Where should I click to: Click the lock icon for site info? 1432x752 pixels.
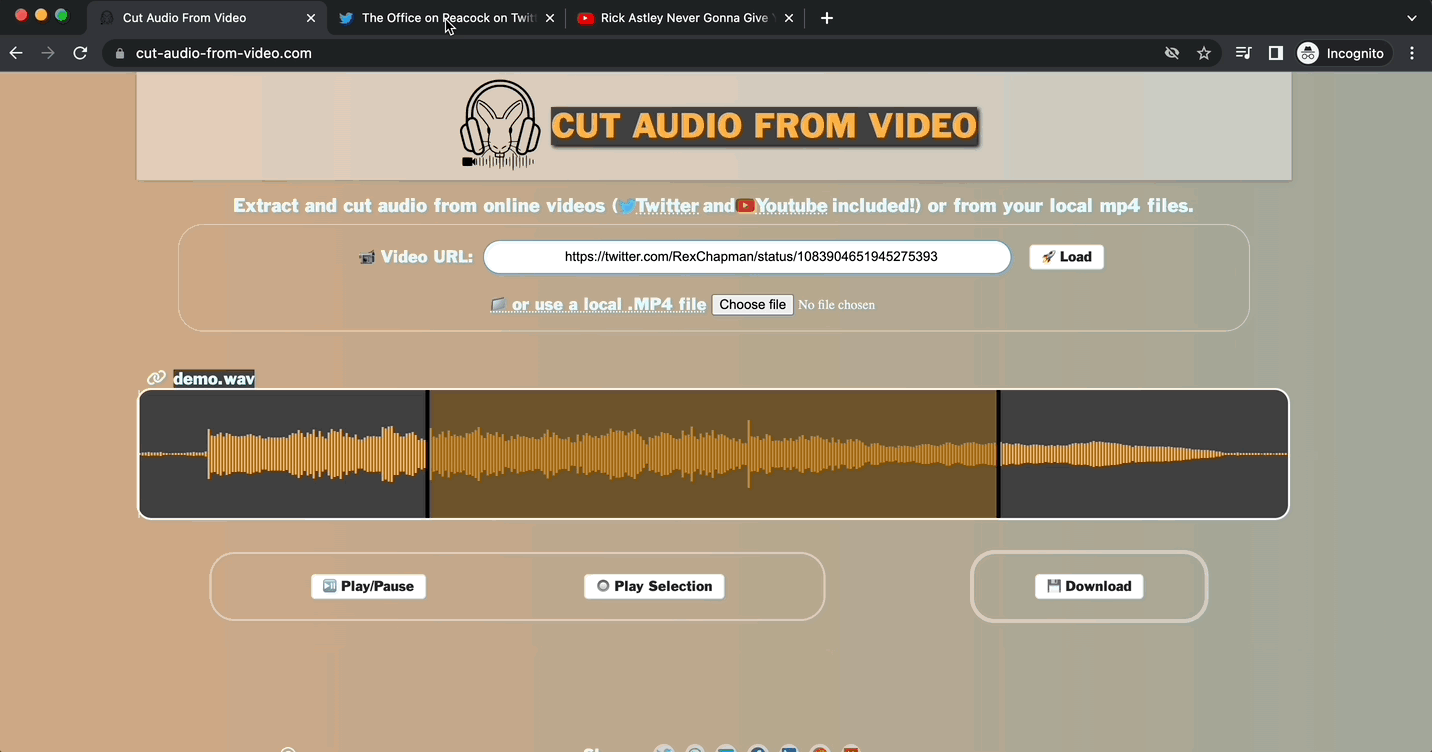pyautogui.click(x=120, y=54)
